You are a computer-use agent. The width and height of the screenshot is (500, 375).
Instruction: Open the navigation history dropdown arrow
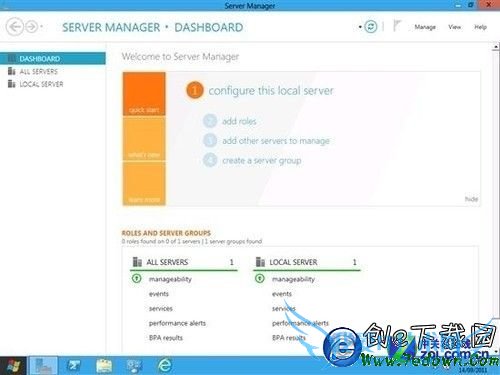pyautogui.click(x=42, y=27)
